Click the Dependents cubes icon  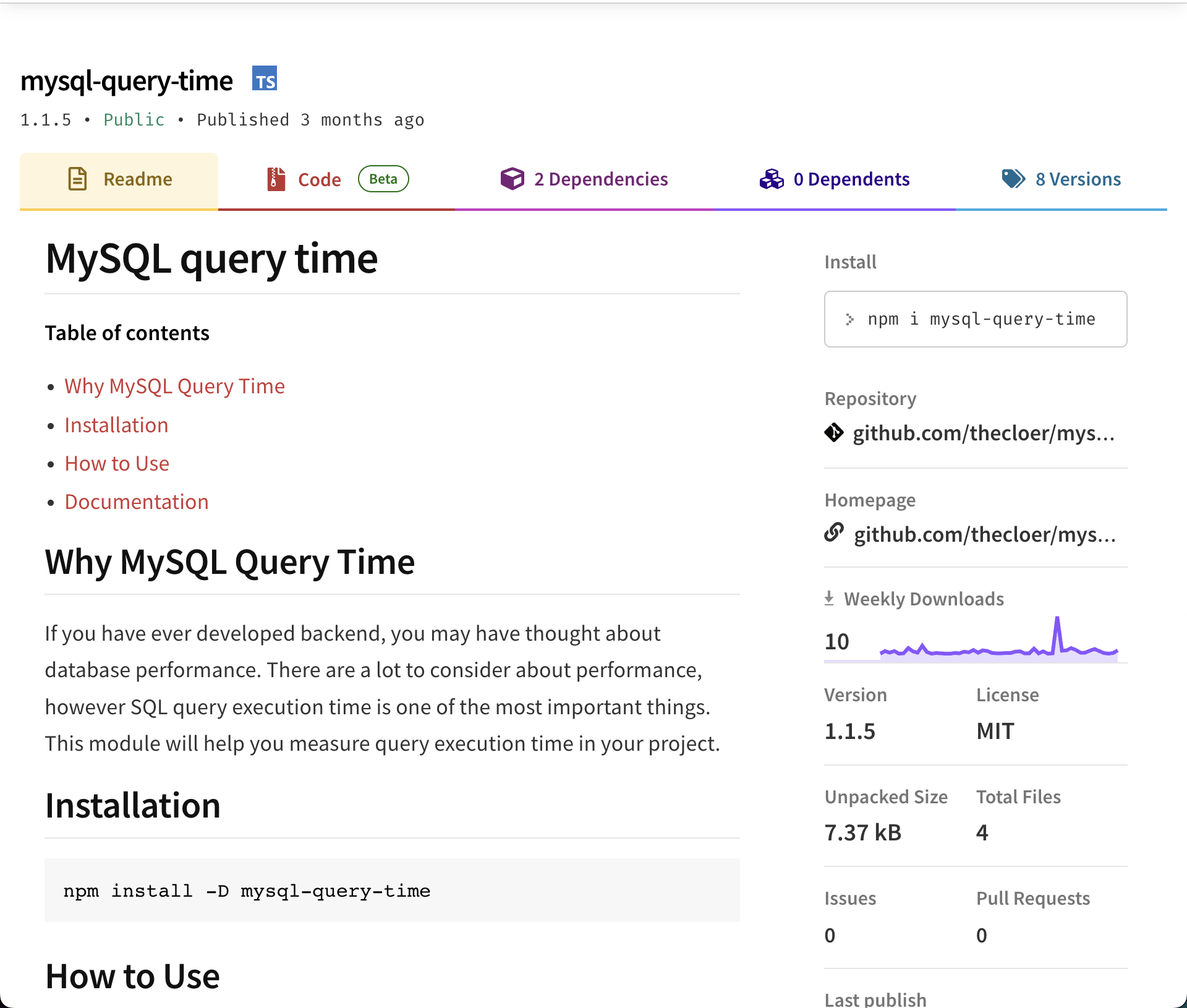(x=772, y=179)
